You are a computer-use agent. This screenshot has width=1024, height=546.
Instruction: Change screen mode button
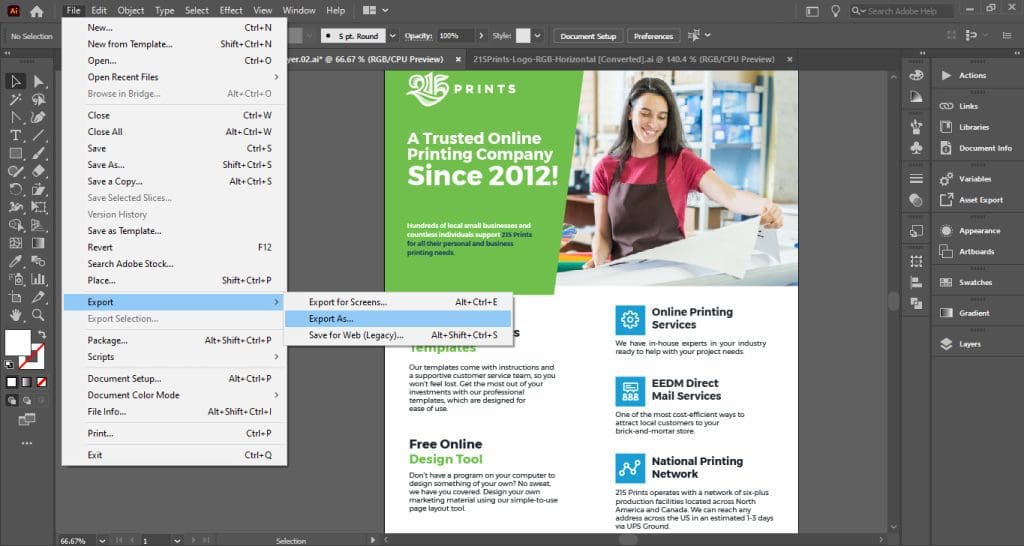pos(27,420)
